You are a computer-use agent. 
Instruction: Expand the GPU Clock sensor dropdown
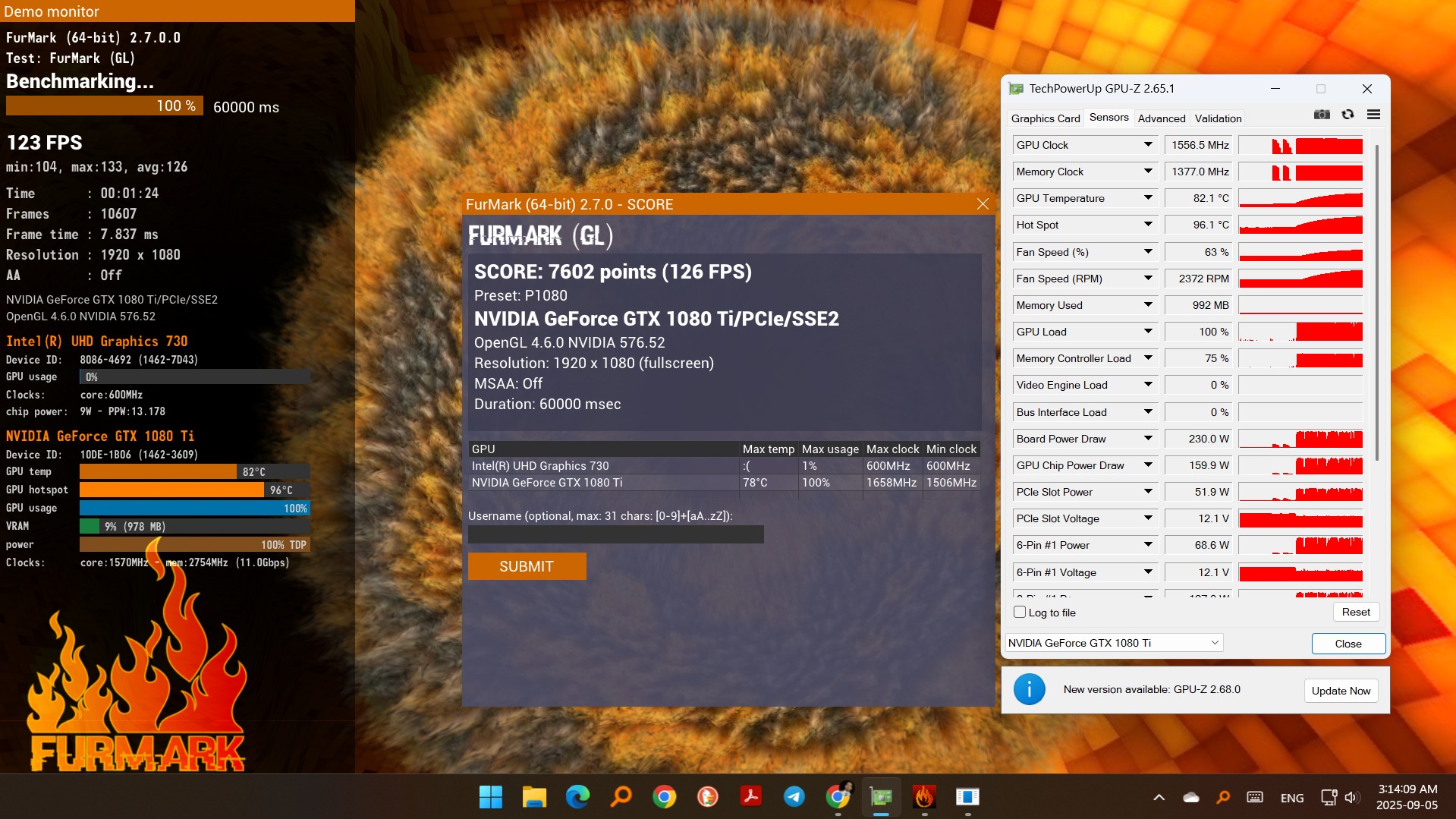pos(1148,145)
